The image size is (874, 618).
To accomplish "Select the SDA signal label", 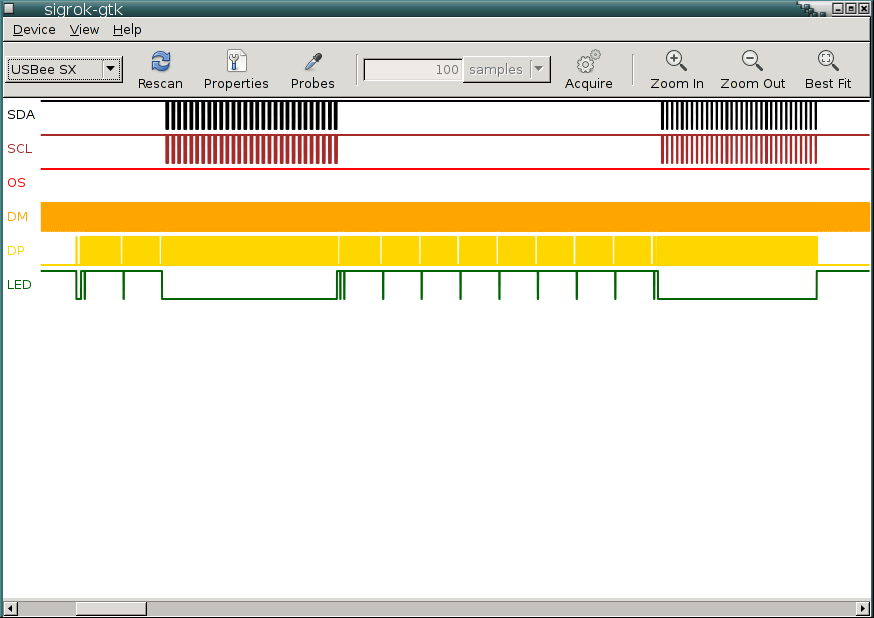I will click(x=21, y=115).
